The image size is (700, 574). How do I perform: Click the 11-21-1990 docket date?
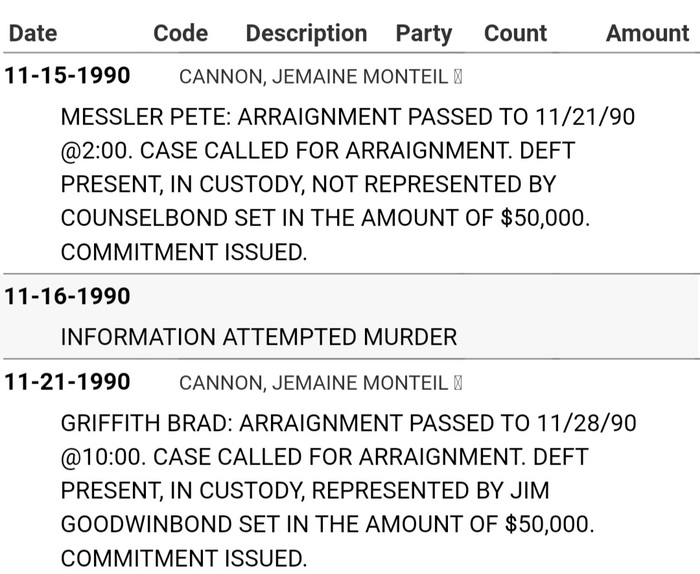tap(67, 383)
